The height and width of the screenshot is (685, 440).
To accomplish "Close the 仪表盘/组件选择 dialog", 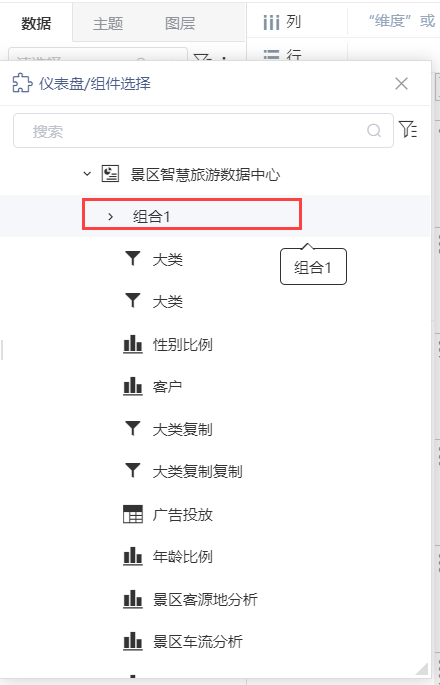I will pos(401,83).
